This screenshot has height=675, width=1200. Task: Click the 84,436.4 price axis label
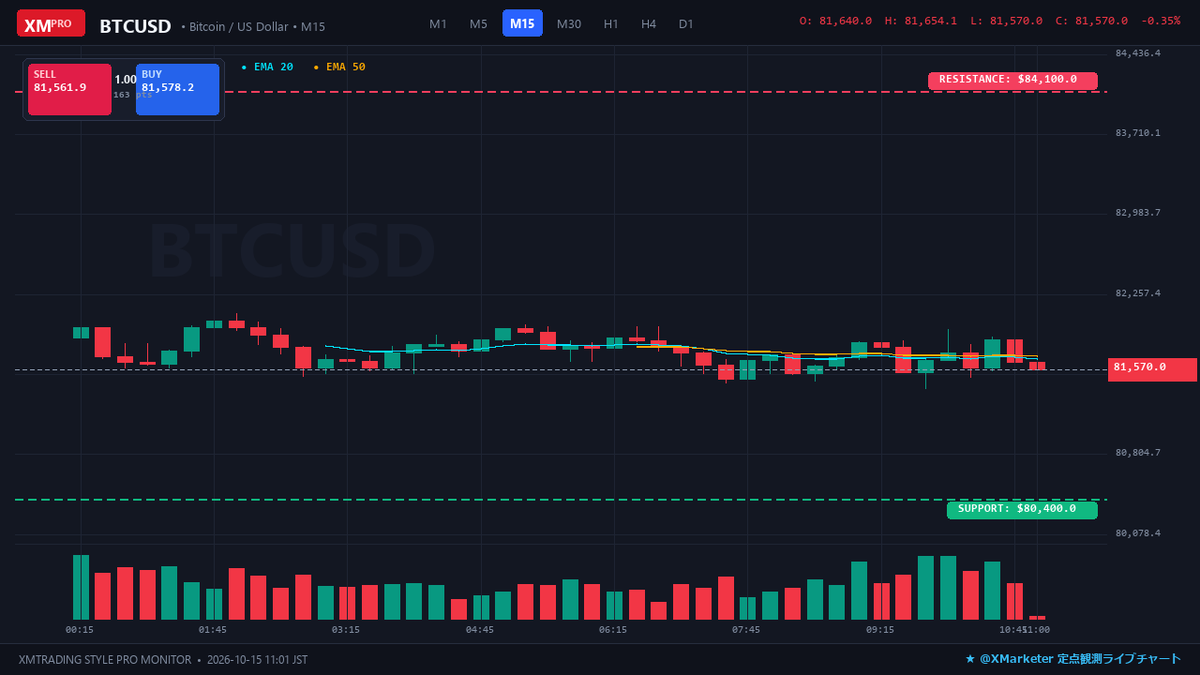pos(1138,53)
